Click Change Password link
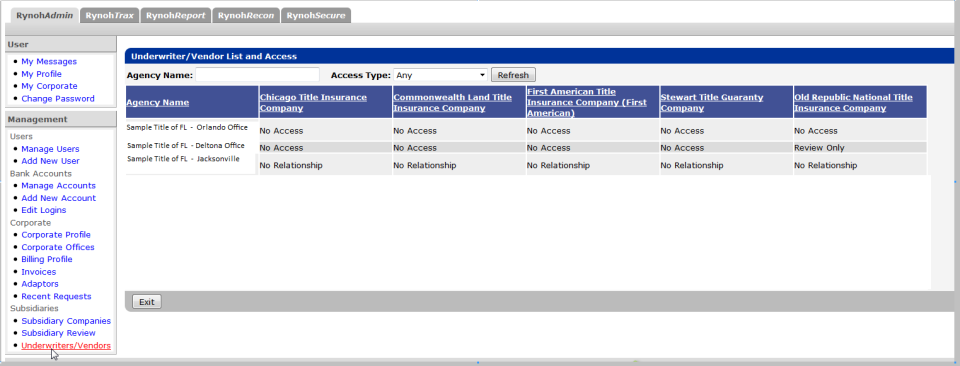This screenshot has width=960, height=366. click(58, 99)
